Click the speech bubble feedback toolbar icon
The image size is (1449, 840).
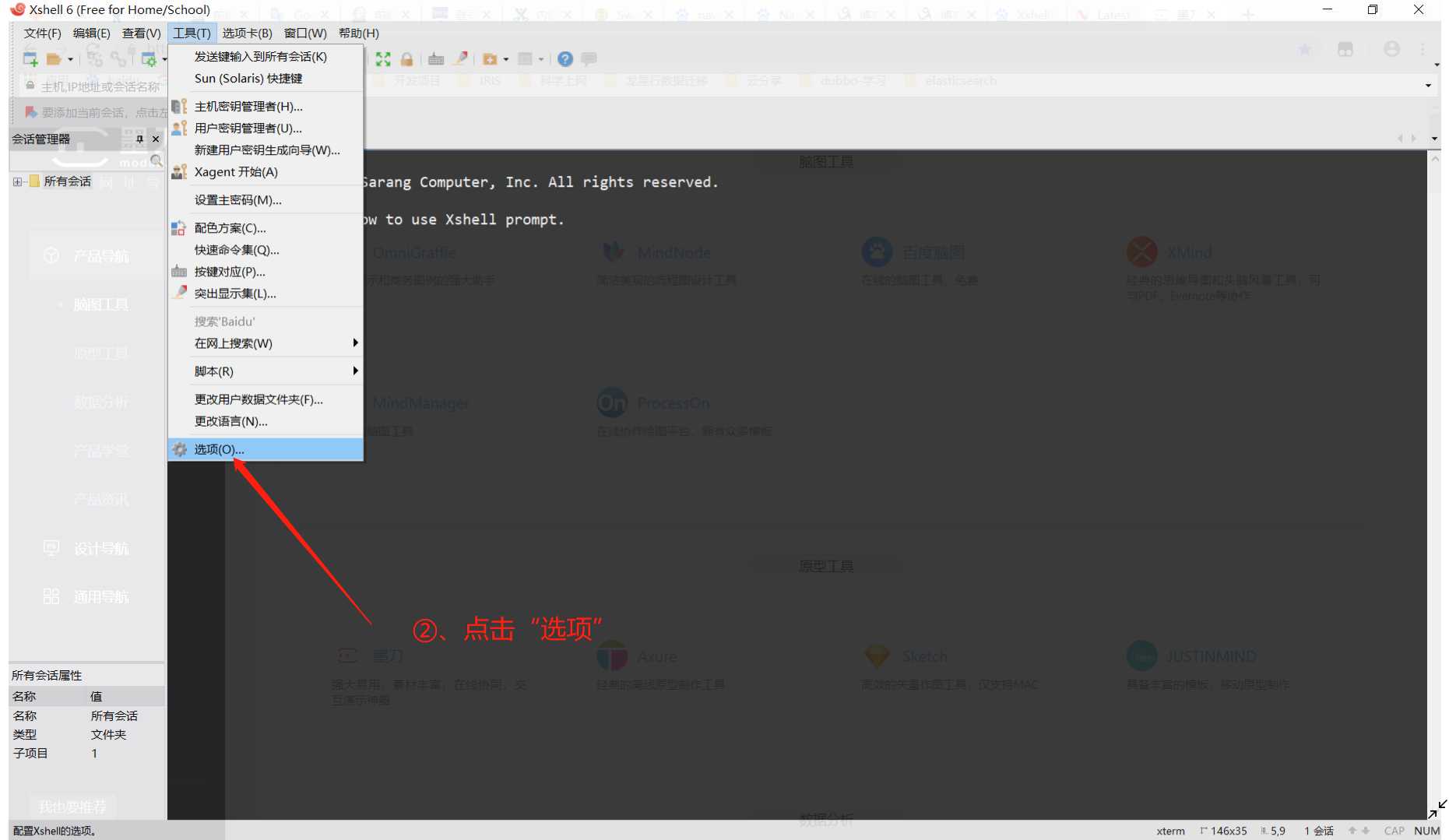pyautogui.click(x=589, y=58)
